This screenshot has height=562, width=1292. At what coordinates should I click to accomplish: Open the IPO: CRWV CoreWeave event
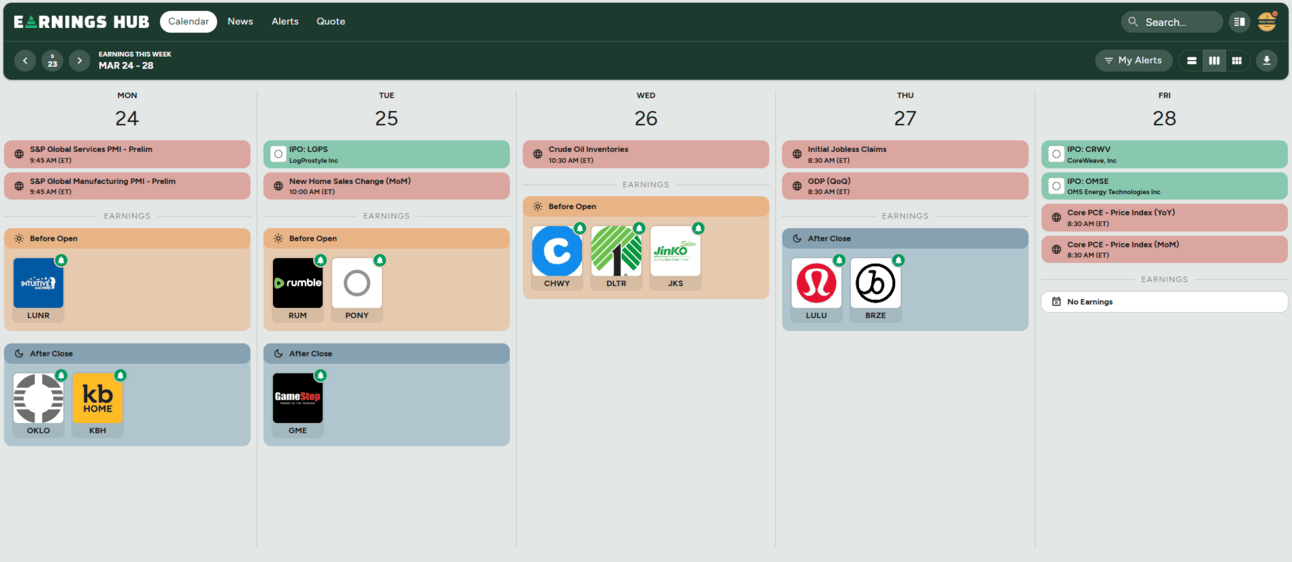(x=1164, y=154)
